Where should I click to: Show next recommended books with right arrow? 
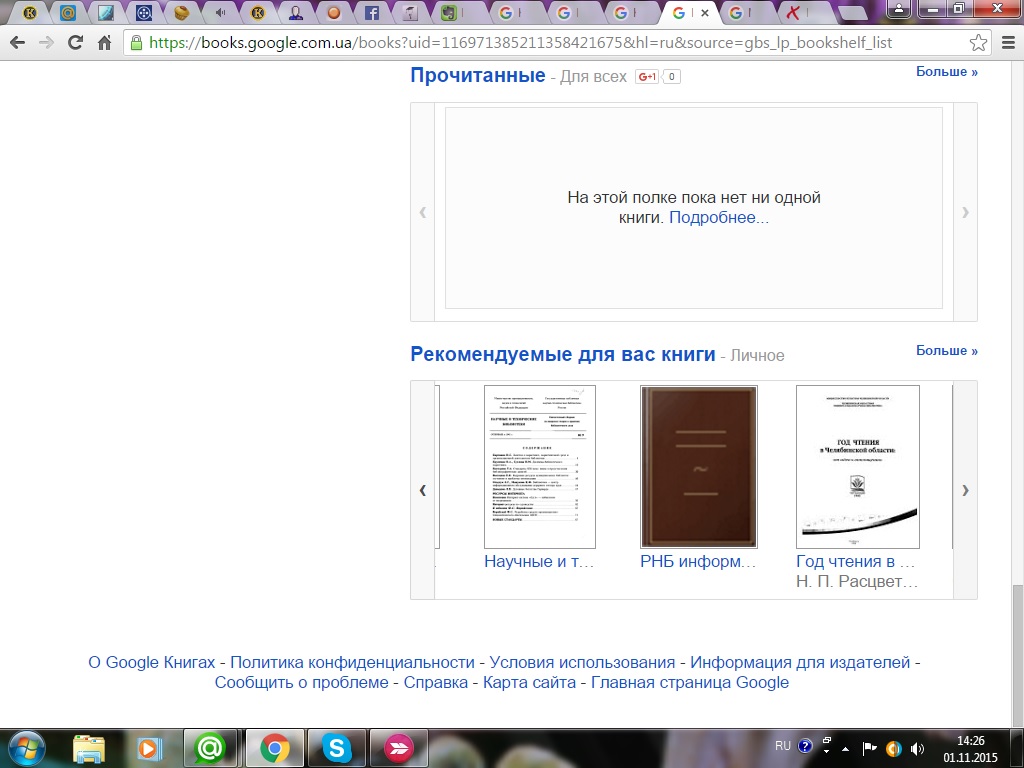(965, 490)
